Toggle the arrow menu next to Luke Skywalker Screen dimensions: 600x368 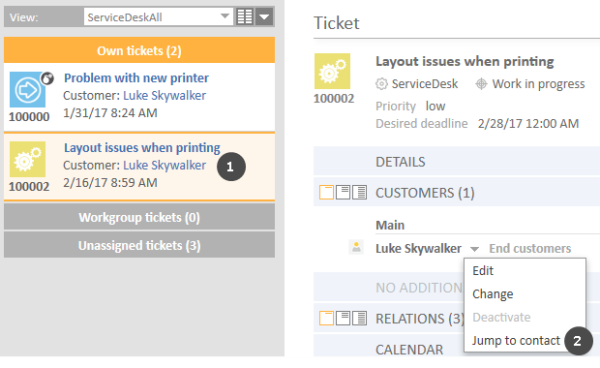(x=474, y=249)
